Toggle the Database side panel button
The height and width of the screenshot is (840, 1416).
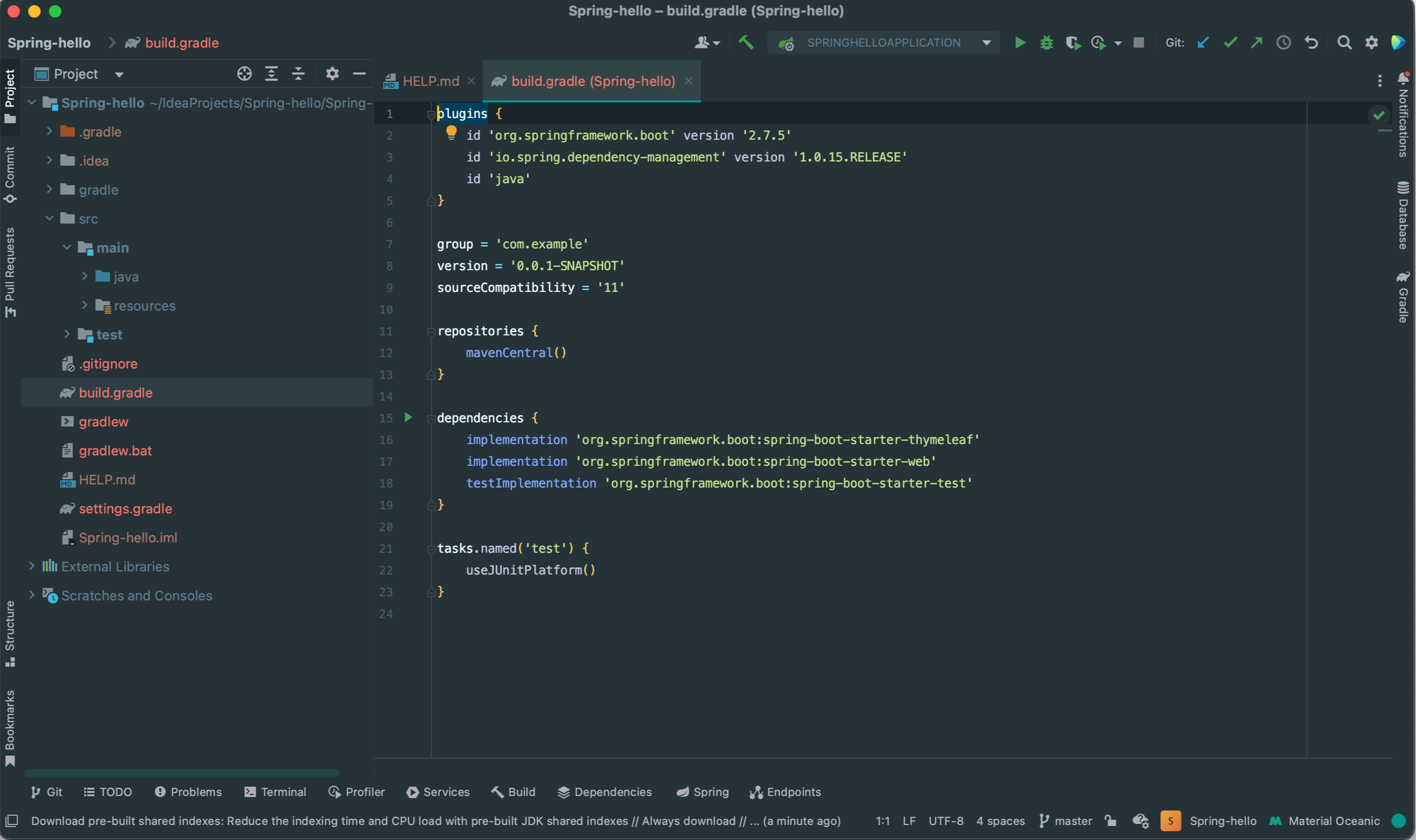tap(1403, 215)
